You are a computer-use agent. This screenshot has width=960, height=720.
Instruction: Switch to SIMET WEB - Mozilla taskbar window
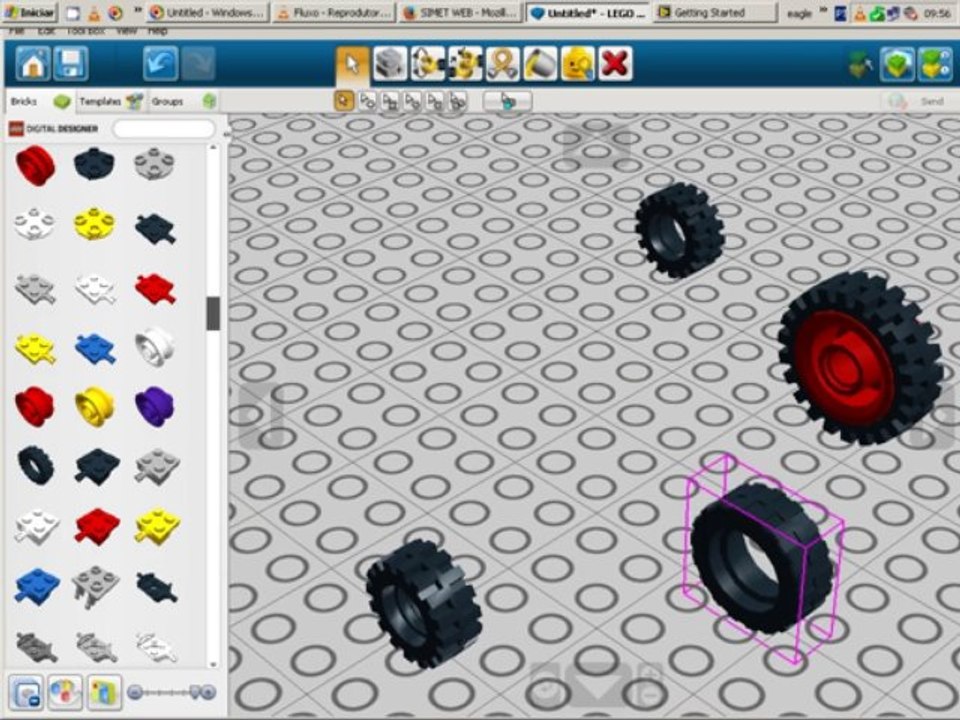click(460, 13)
